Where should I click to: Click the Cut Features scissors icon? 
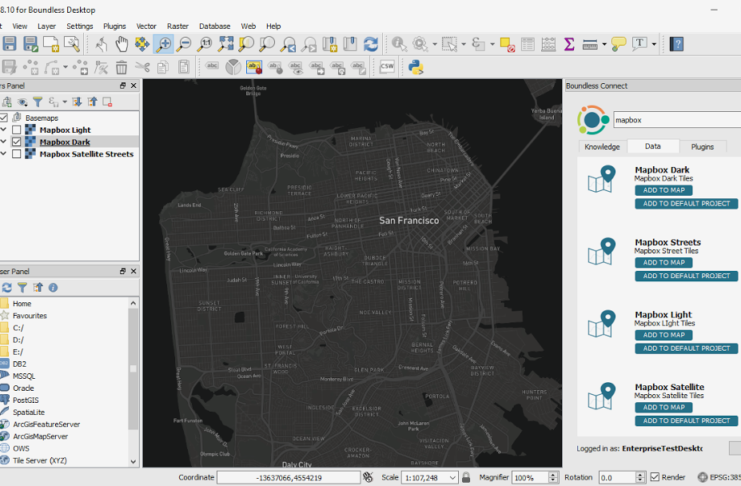click(x=142, y=67)
